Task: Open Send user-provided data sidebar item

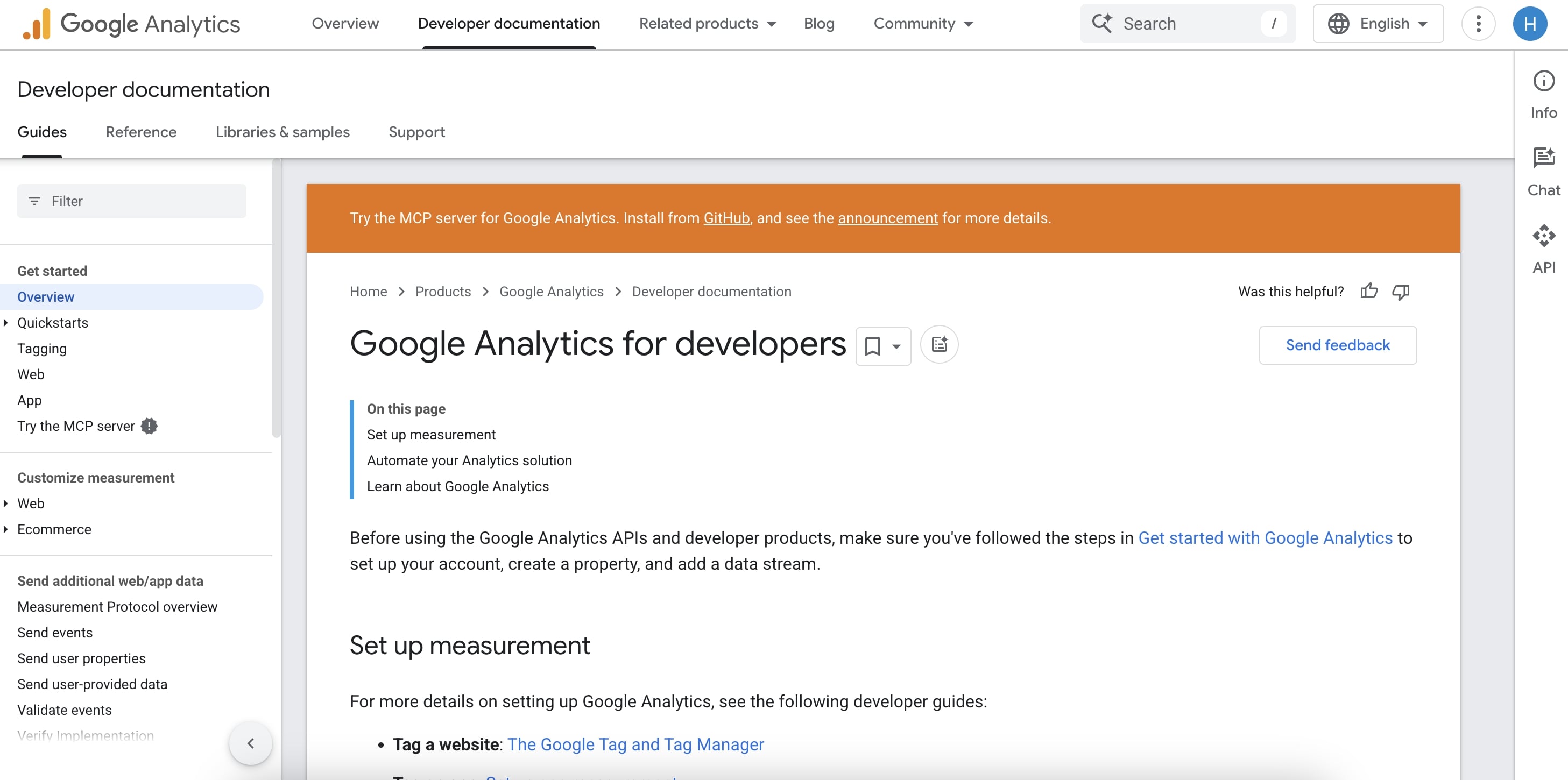Action: point(92,684)
